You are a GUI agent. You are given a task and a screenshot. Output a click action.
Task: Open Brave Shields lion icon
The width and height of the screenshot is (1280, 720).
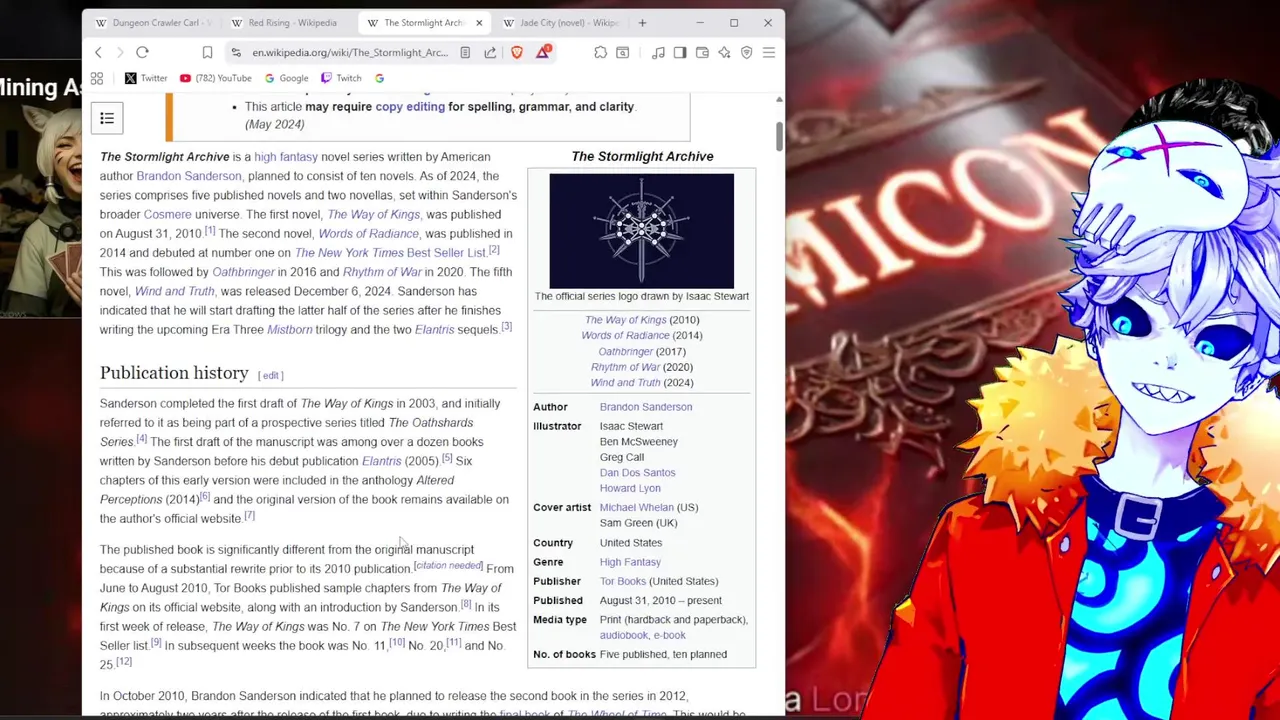tap(517, 52)
